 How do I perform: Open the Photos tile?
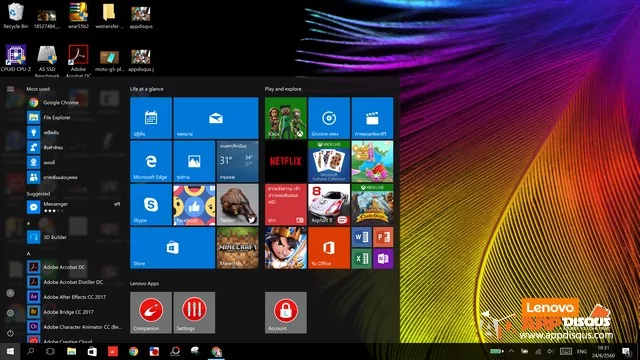pyautogui.click(x=194, y=161)
